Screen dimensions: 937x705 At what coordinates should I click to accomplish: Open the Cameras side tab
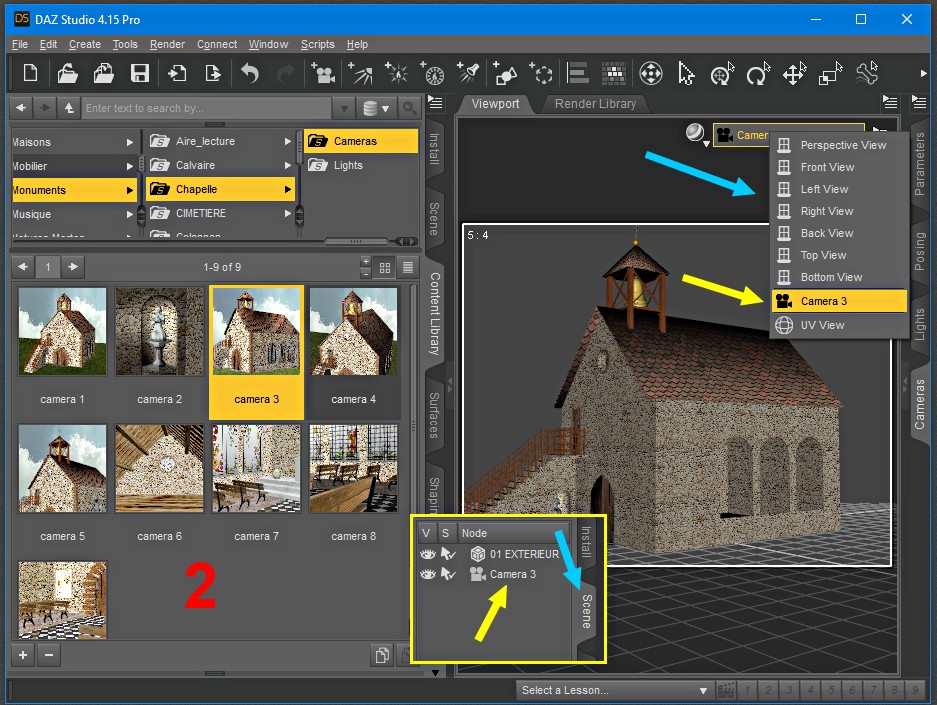[920, 404]
